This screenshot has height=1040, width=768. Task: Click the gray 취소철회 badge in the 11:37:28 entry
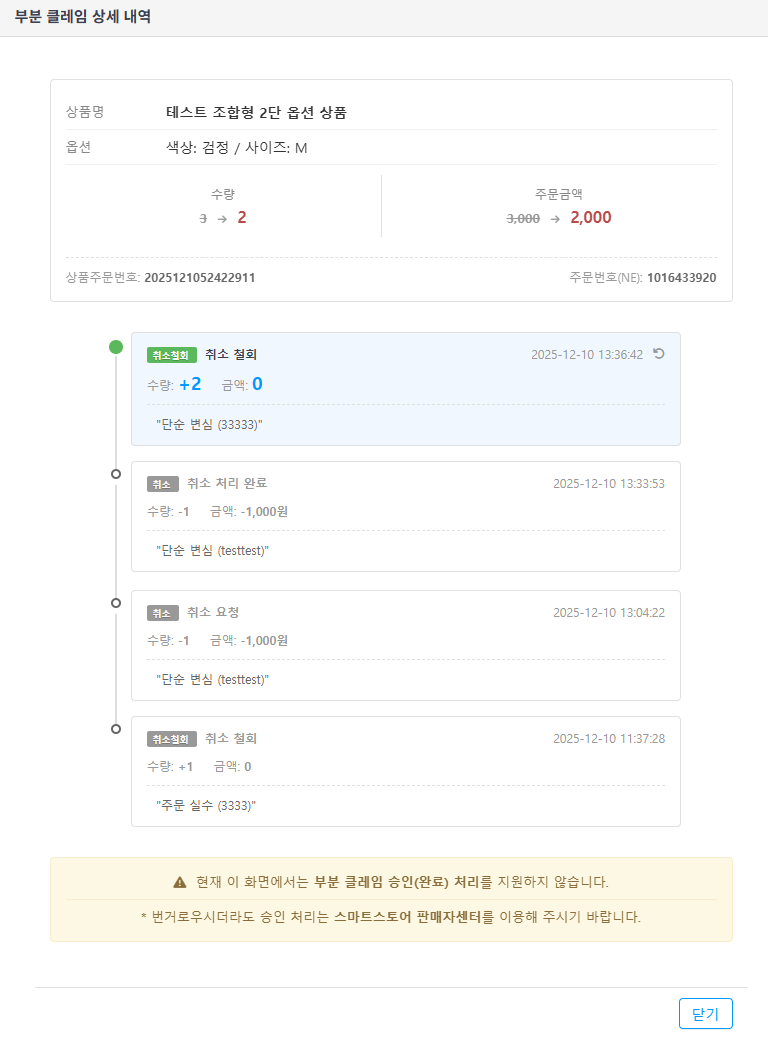pyautogui.click(x=172, y=739)
